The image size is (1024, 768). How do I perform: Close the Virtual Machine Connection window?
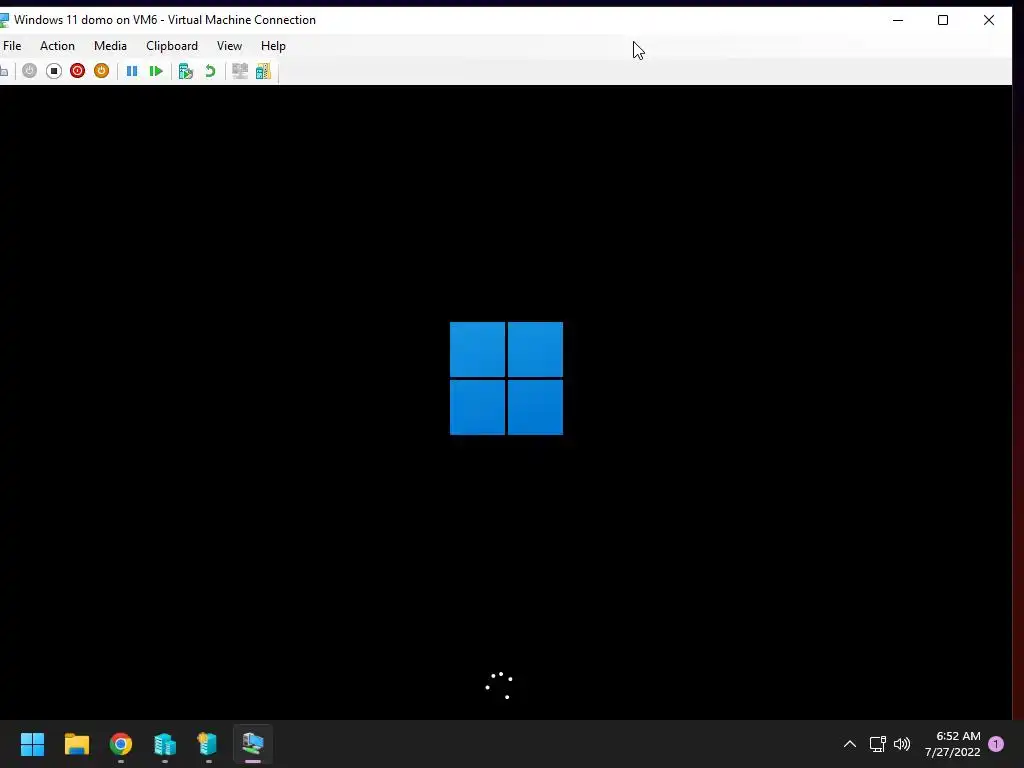pos(989,20)
